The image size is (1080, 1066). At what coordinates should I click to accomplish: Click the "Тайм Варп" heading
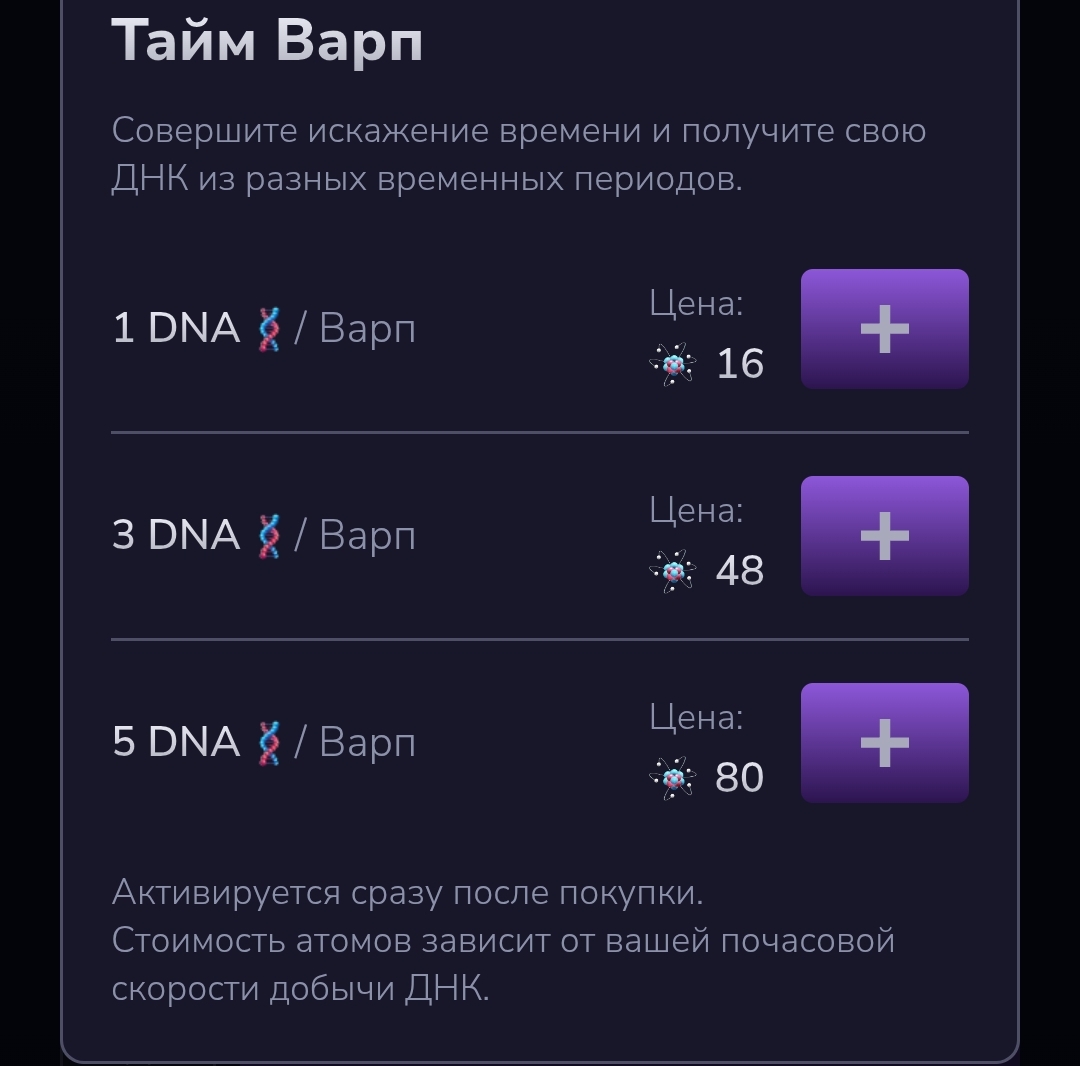click(267, 42)
